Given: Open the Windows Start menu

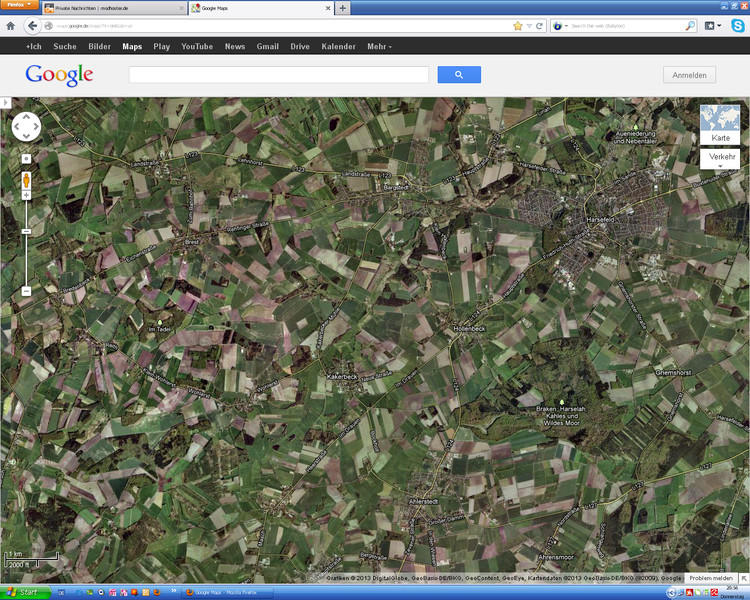Looking at the screenshot, I should tap(25, 592).
